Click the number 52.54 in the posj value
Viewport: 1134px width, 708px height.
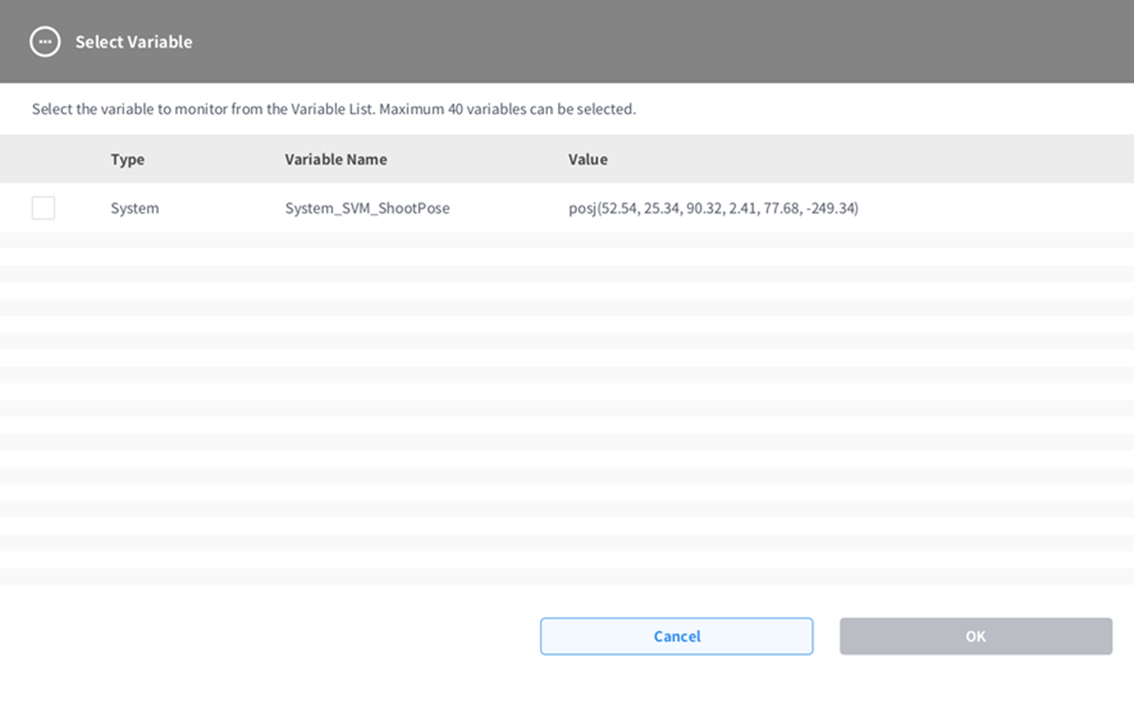pyautogui.click(x=618, y=209)
